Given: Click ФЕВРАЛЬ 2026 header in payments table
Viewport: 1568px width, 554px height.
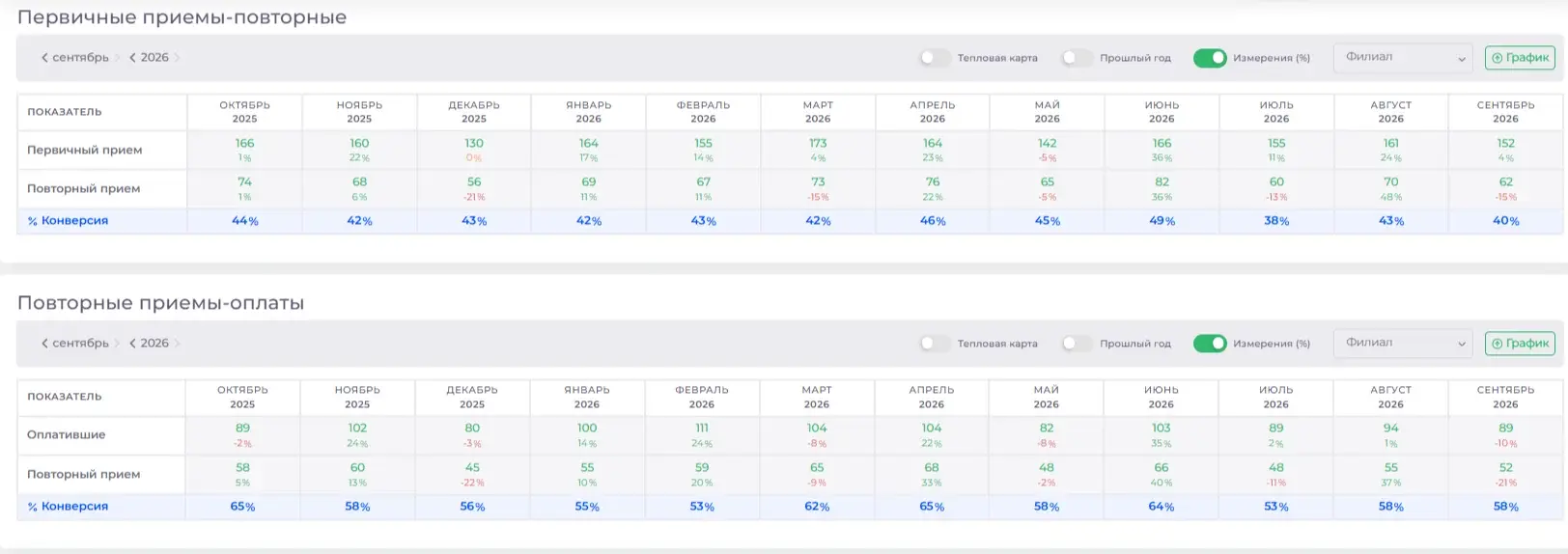Looking at the screenshot, I should (x=702, y=398).
